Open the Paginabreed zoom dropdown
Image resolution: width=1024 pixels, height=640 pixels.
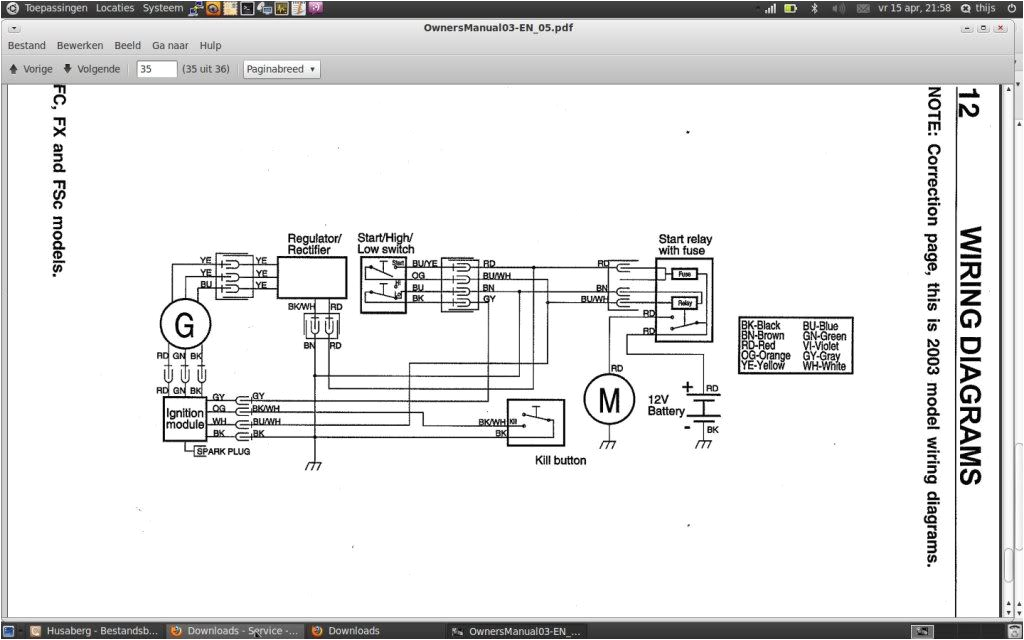[x=281, y=69]
